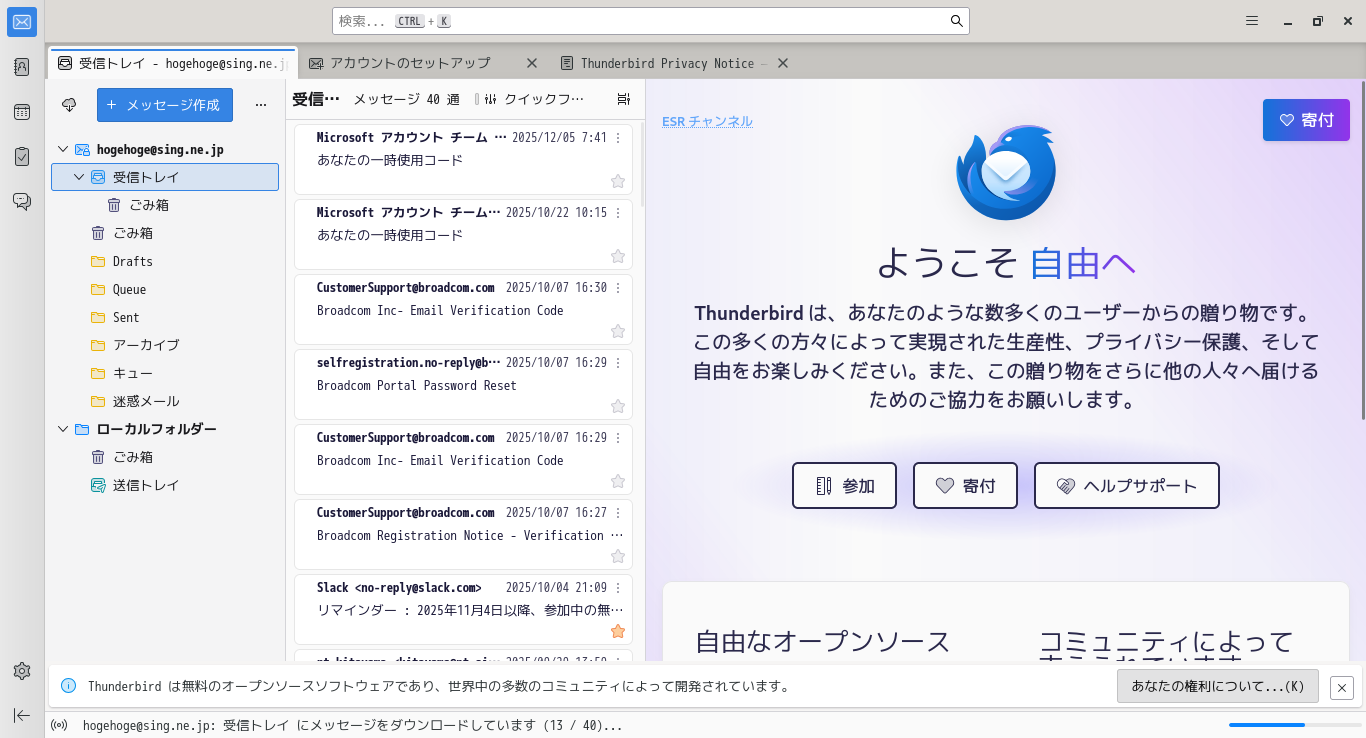Select ごみ箱 folder listed above Drafts

coord(165,233)
